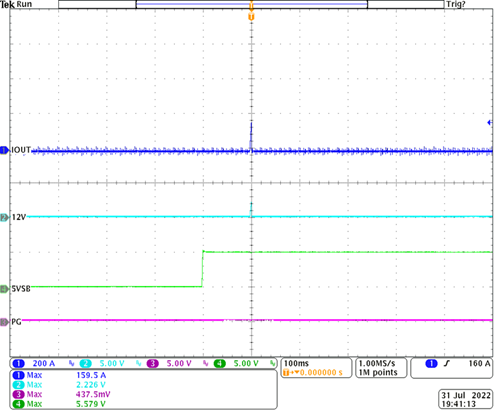Select the PG channel ground marker
Screen dimensions: 494x410
4,322
